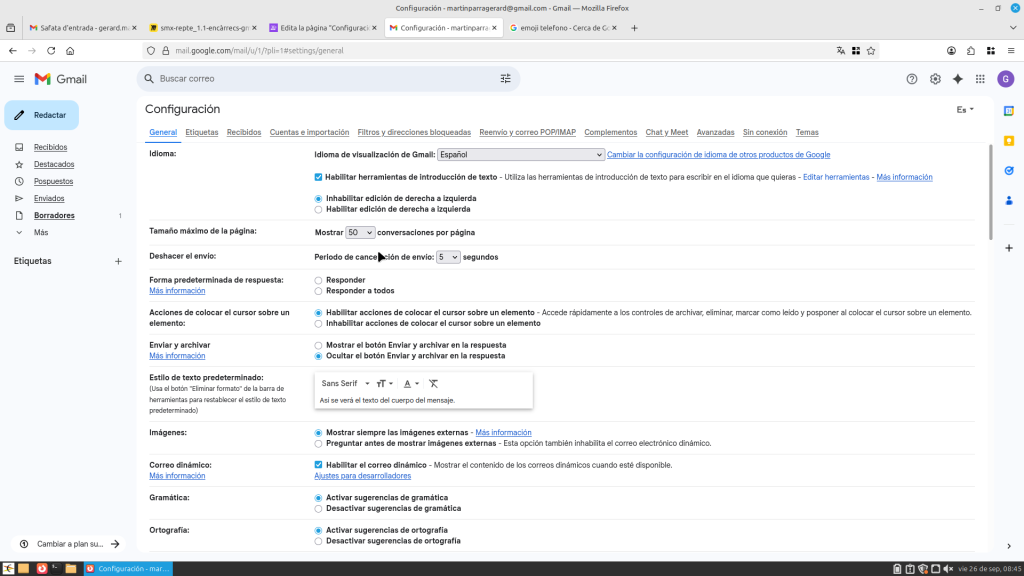Open the Gmail display language dropdown
Image resolution: width=1024 pixels, height=576 pixels.
click(x=521, y=155)
